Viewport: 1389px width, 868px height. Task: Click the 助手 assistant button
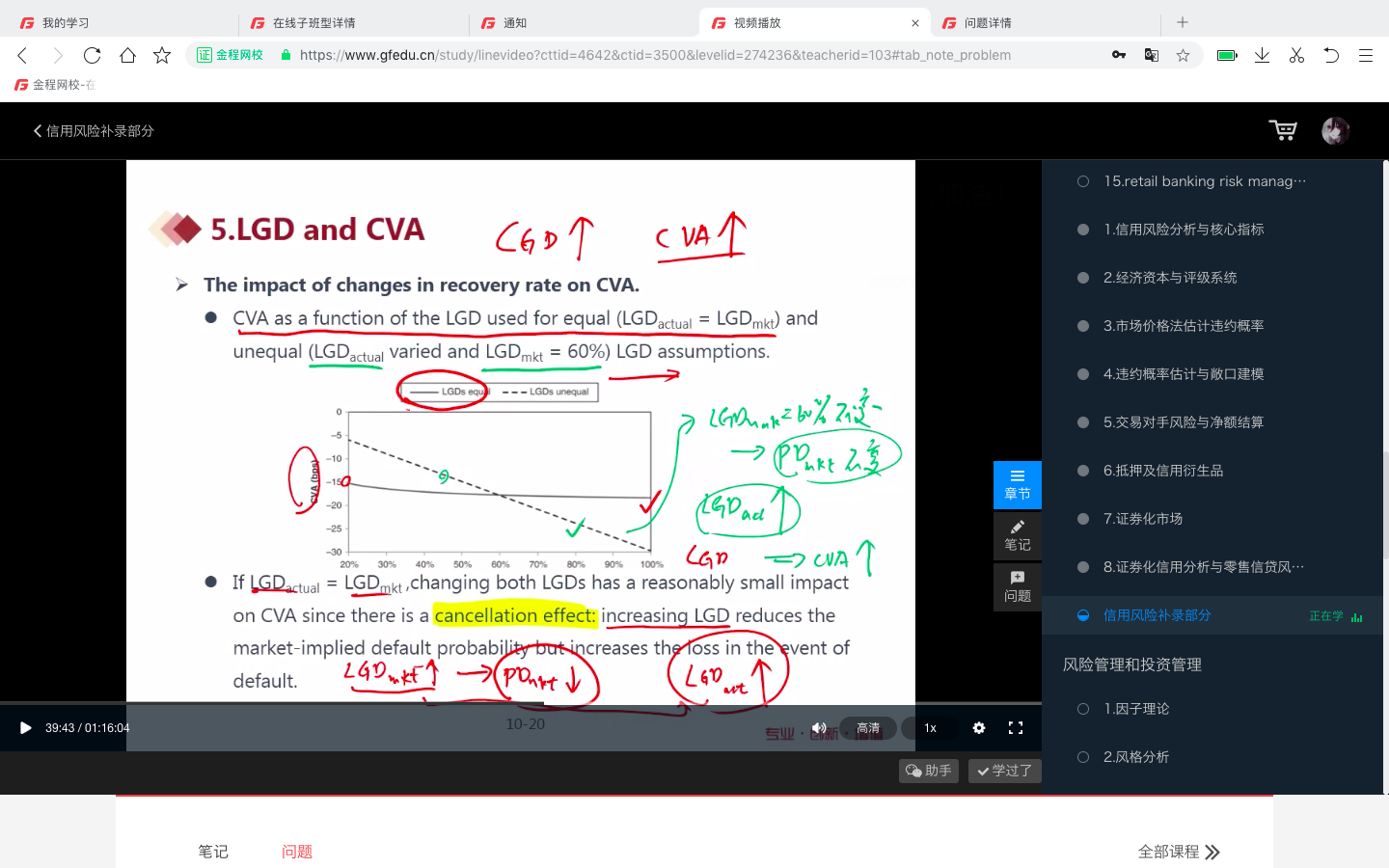point(929,771)
